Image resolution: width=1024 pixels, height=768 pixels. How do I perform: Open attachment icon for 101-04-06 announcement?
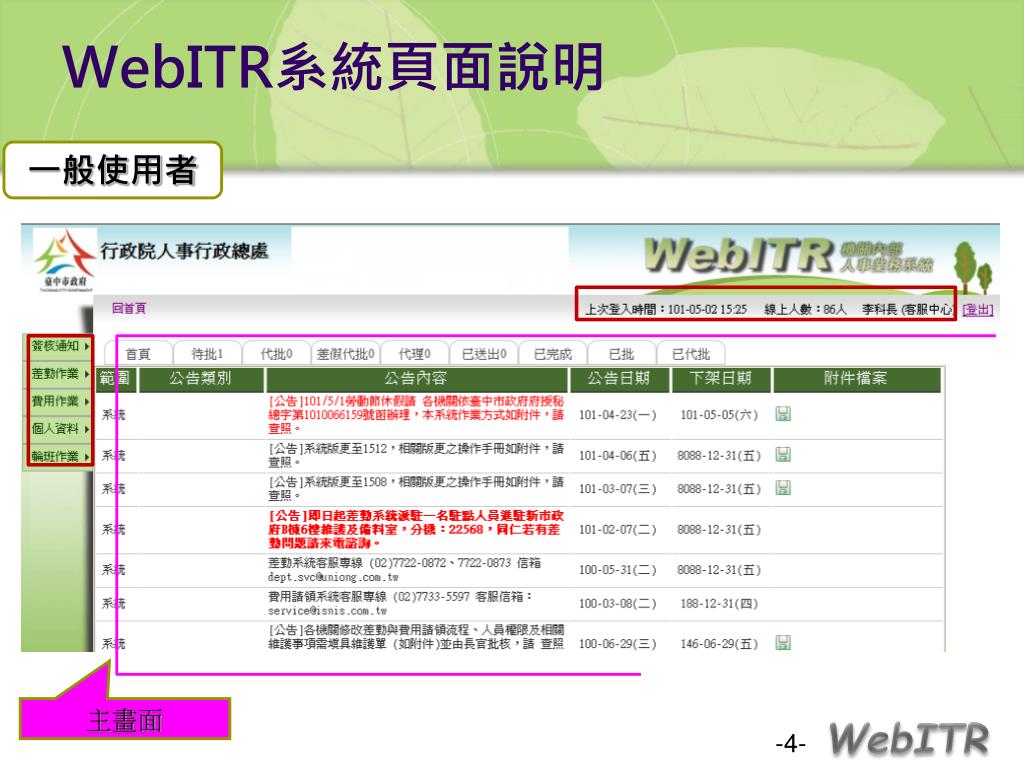[x=783, y=455]
